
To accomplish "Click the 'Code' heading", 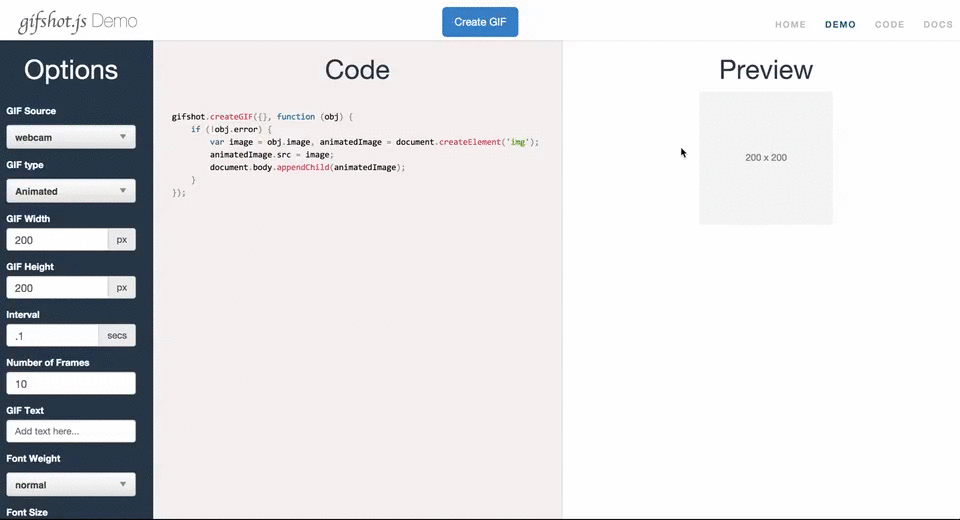I will pos(357,70).
